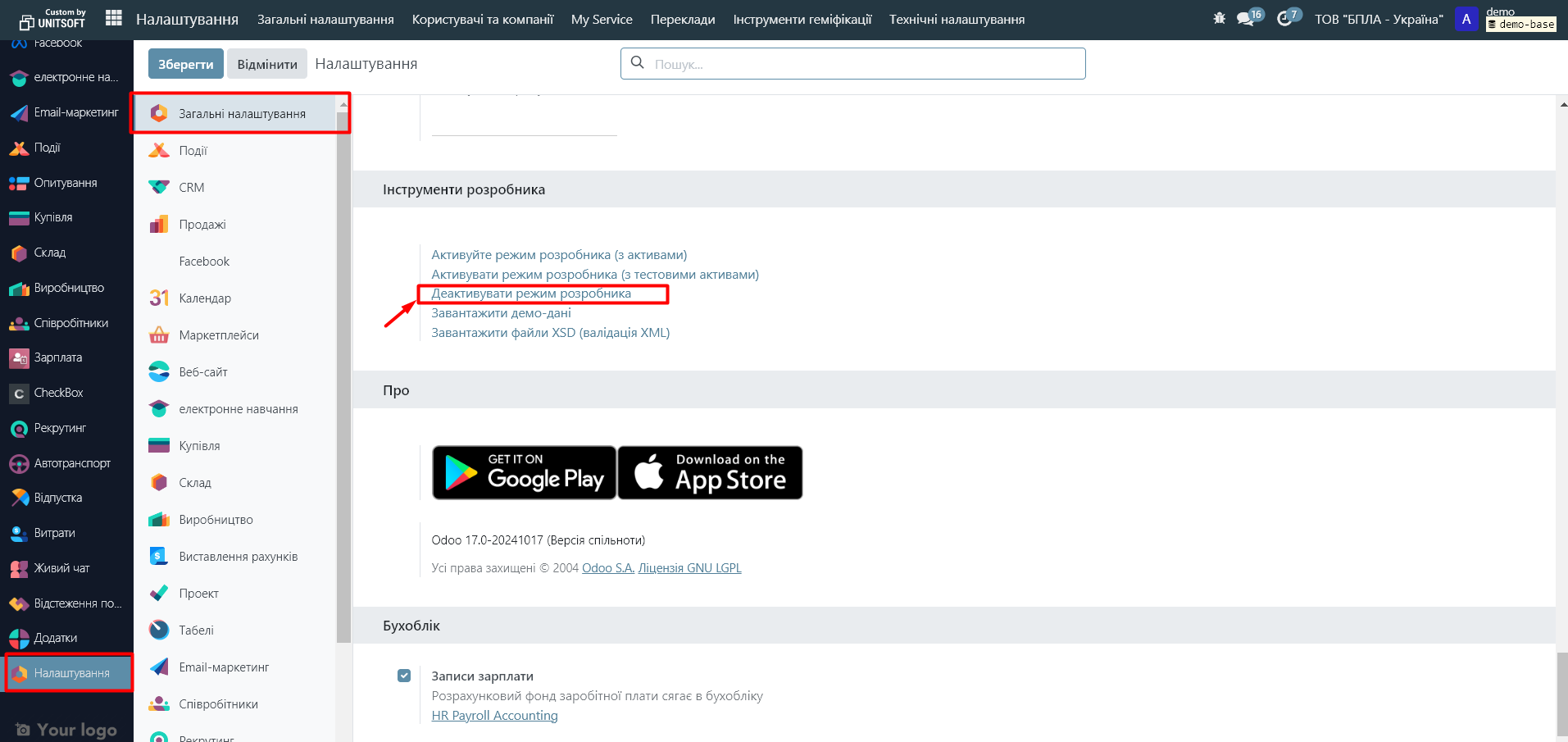
Task: Click the Відмінити button
Action: pos(267,64)
